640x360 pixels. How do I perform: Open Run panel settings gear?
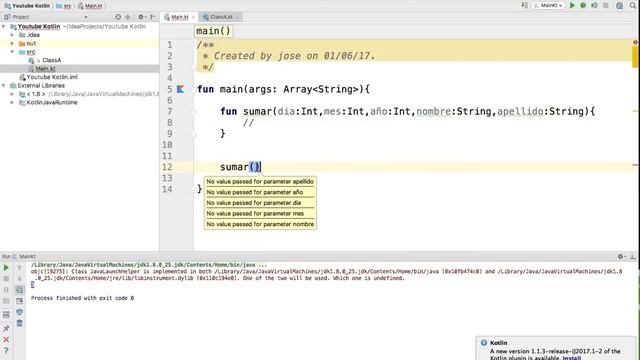[x=621, y=256]
